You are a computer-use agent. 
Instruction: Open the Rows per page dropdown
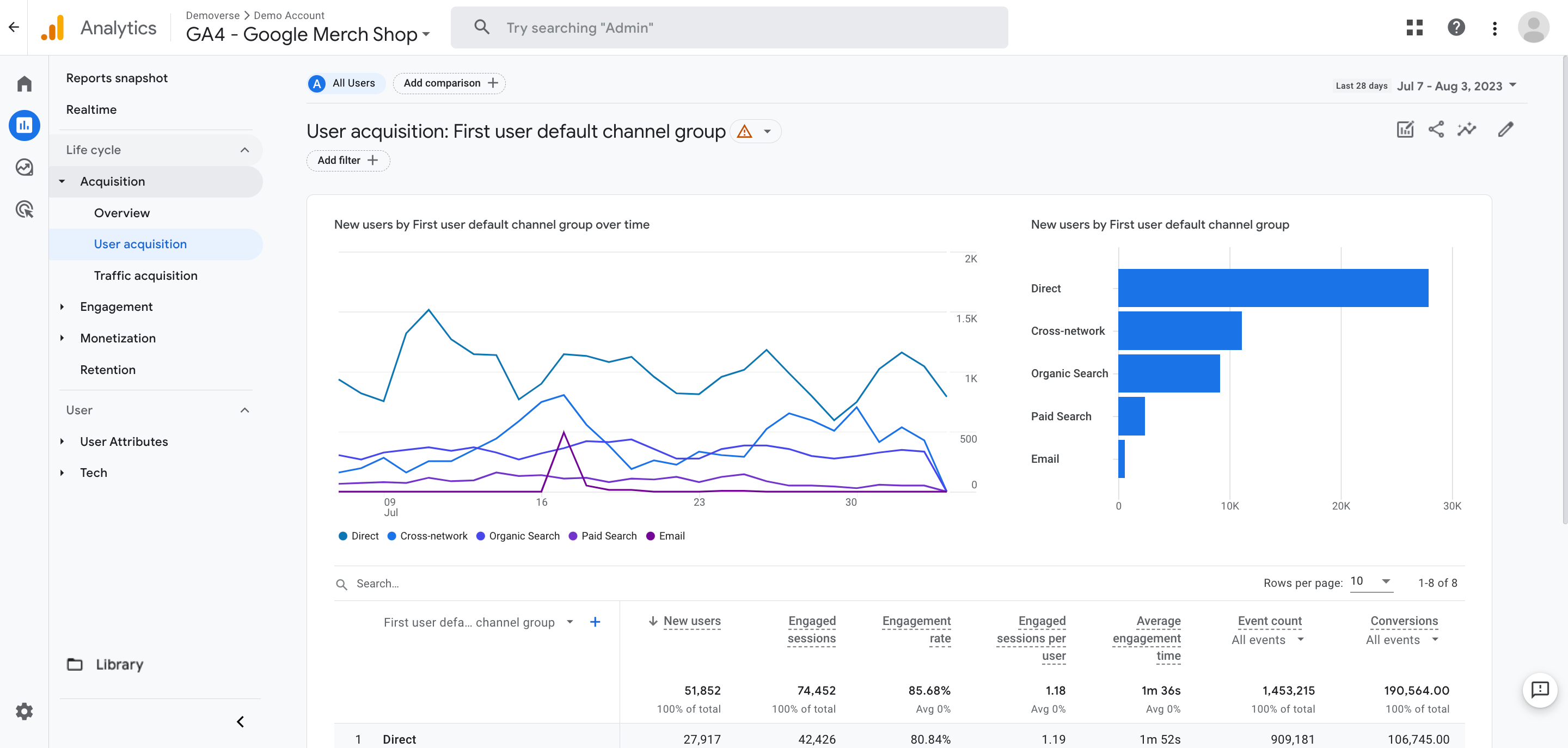pos(1371,581)
